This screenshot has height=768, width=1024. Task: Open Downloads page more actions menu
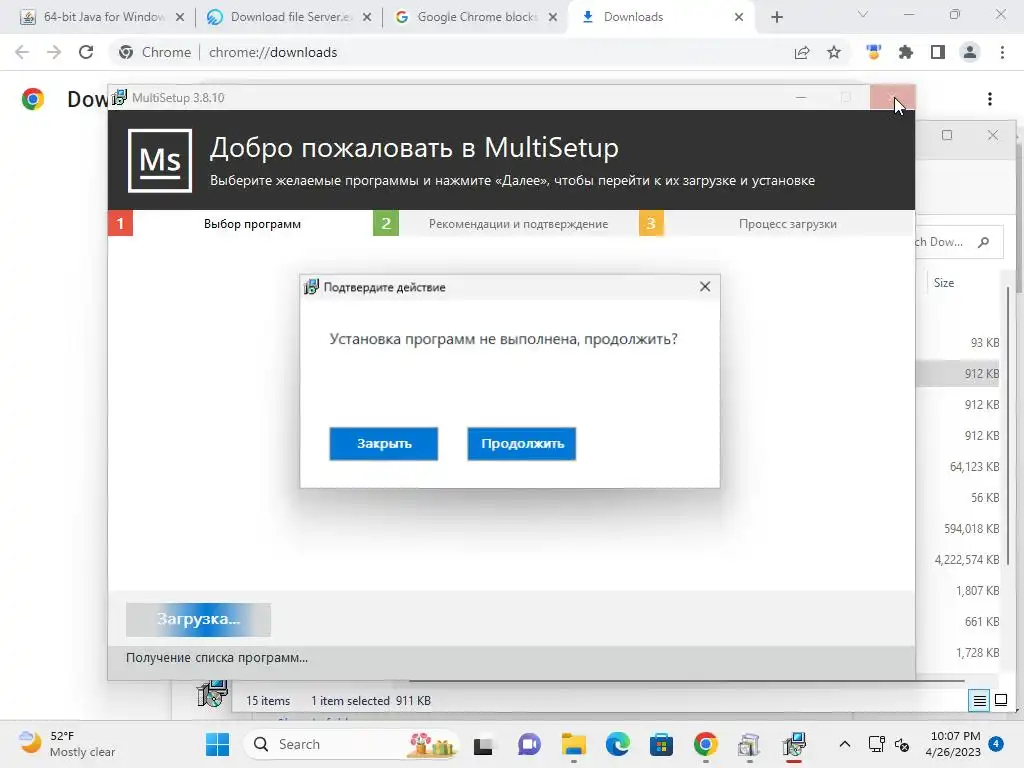coord(989,99)
